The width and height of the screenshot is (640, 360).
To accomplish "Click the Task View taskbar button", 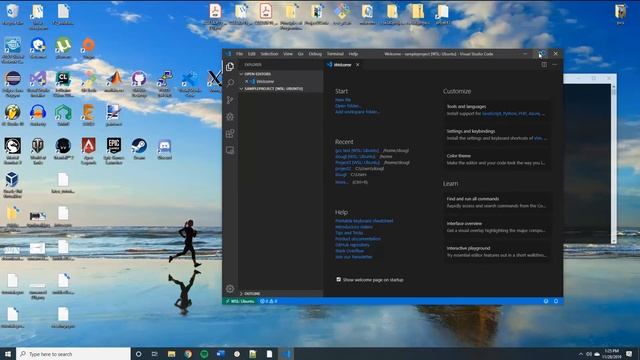I will (155, 354).
